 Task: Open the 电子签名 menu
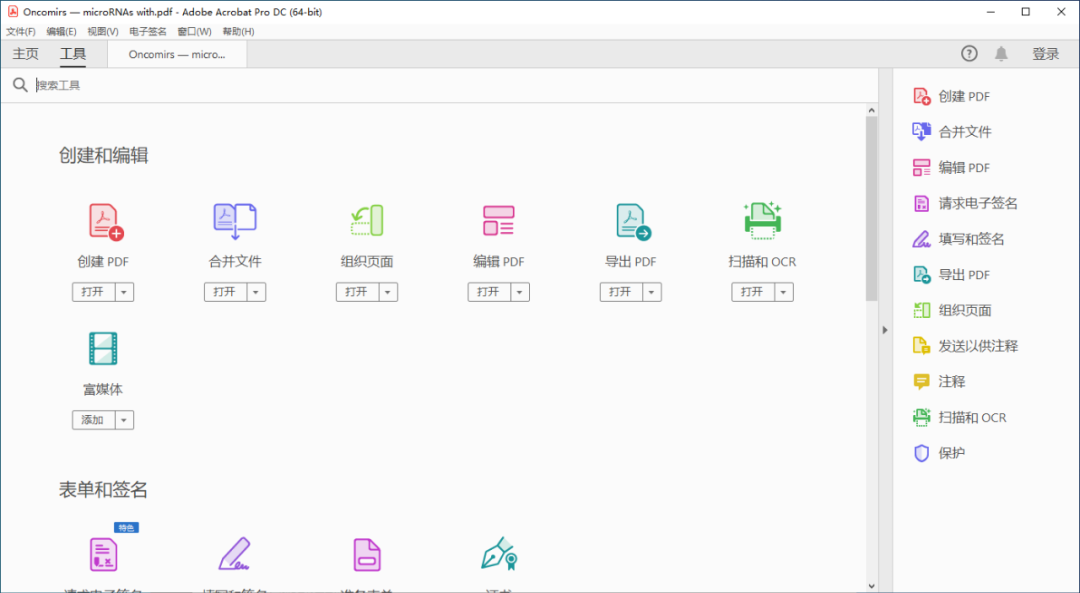coord(148,32)
